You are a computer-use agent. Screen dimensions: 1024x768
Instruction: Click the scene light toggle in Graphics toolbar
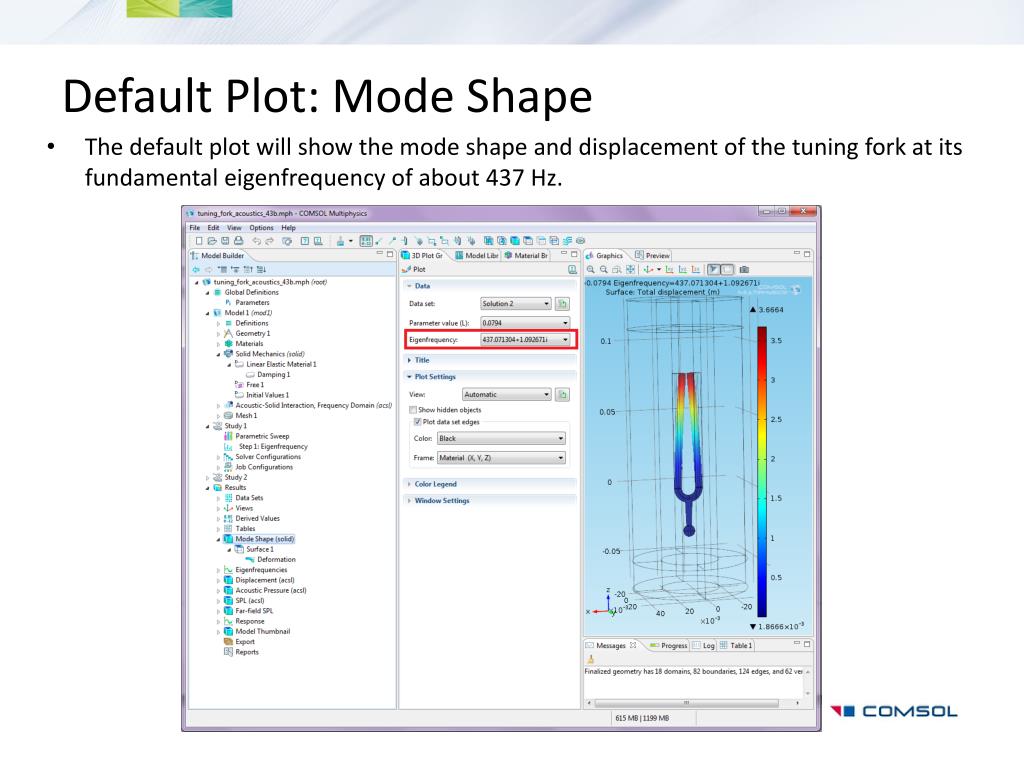(x=713, y=269)
